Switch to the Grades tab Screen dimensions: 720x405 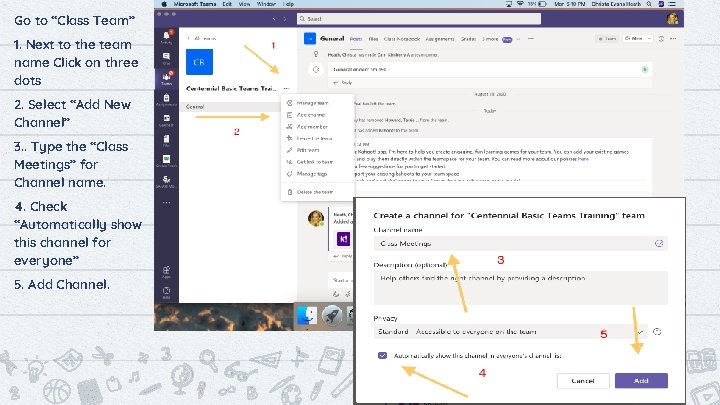coord(468,39)
